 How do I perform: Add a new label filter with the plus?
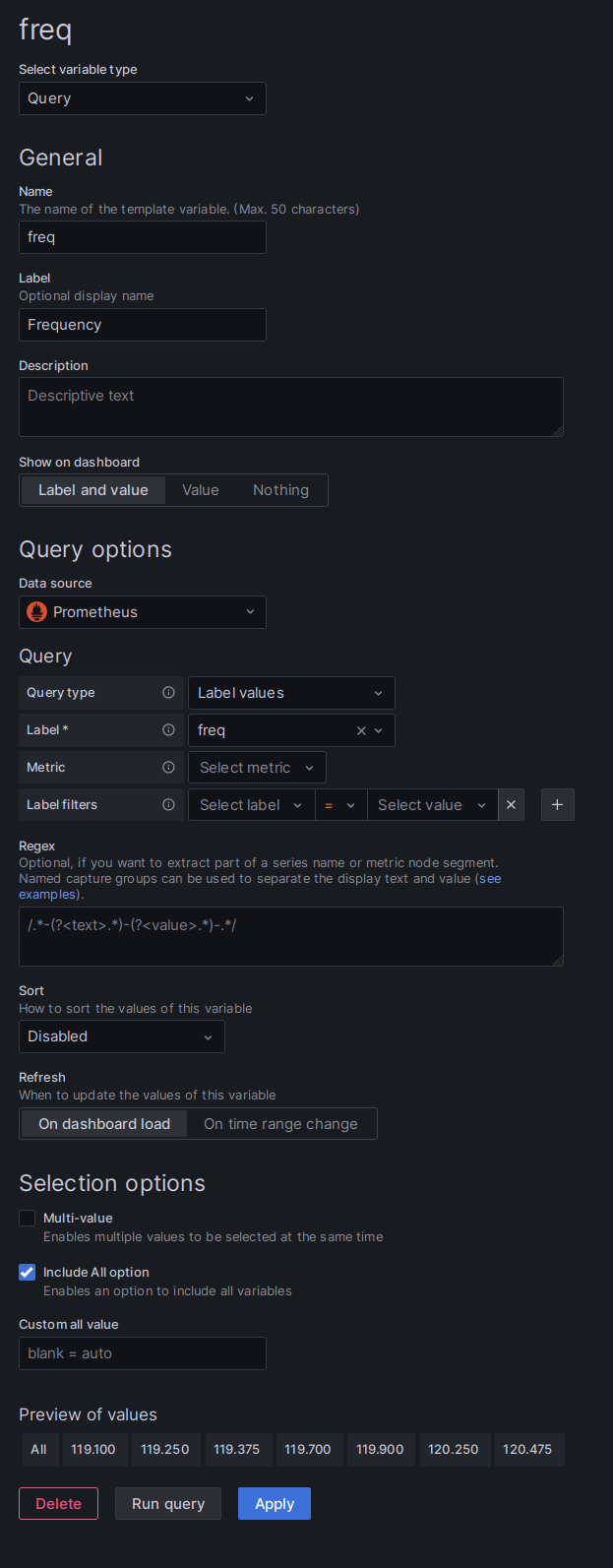pyautogui.click(x=557, y=804)
